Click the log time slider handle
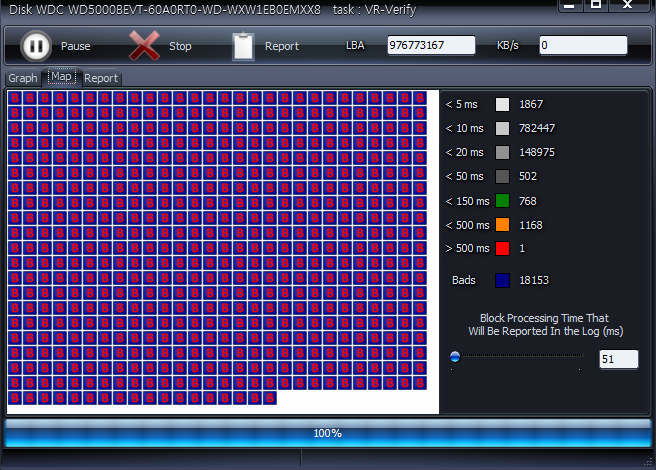656x470 pixels. 455,357
